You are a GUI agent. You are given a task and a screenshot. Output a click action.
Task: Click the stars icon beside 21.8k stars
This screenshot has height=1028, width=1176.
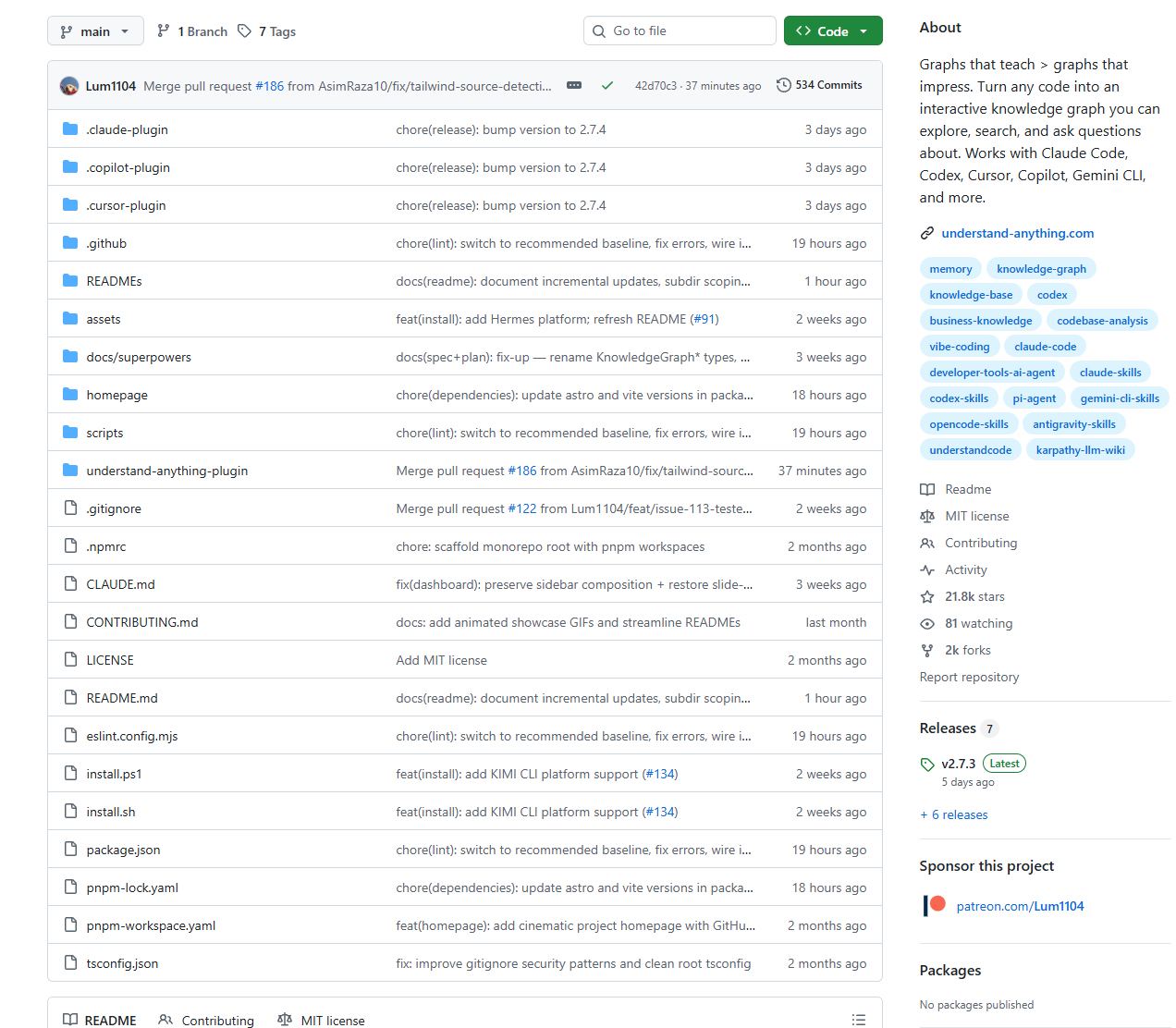click(927, 596)
